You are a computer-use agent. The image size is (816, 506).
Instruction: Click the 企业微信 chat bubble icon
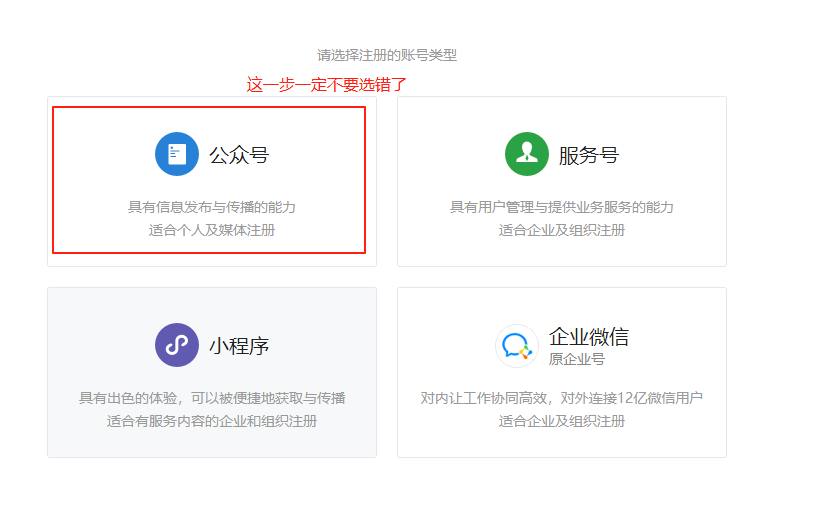[x=516, y=346]
